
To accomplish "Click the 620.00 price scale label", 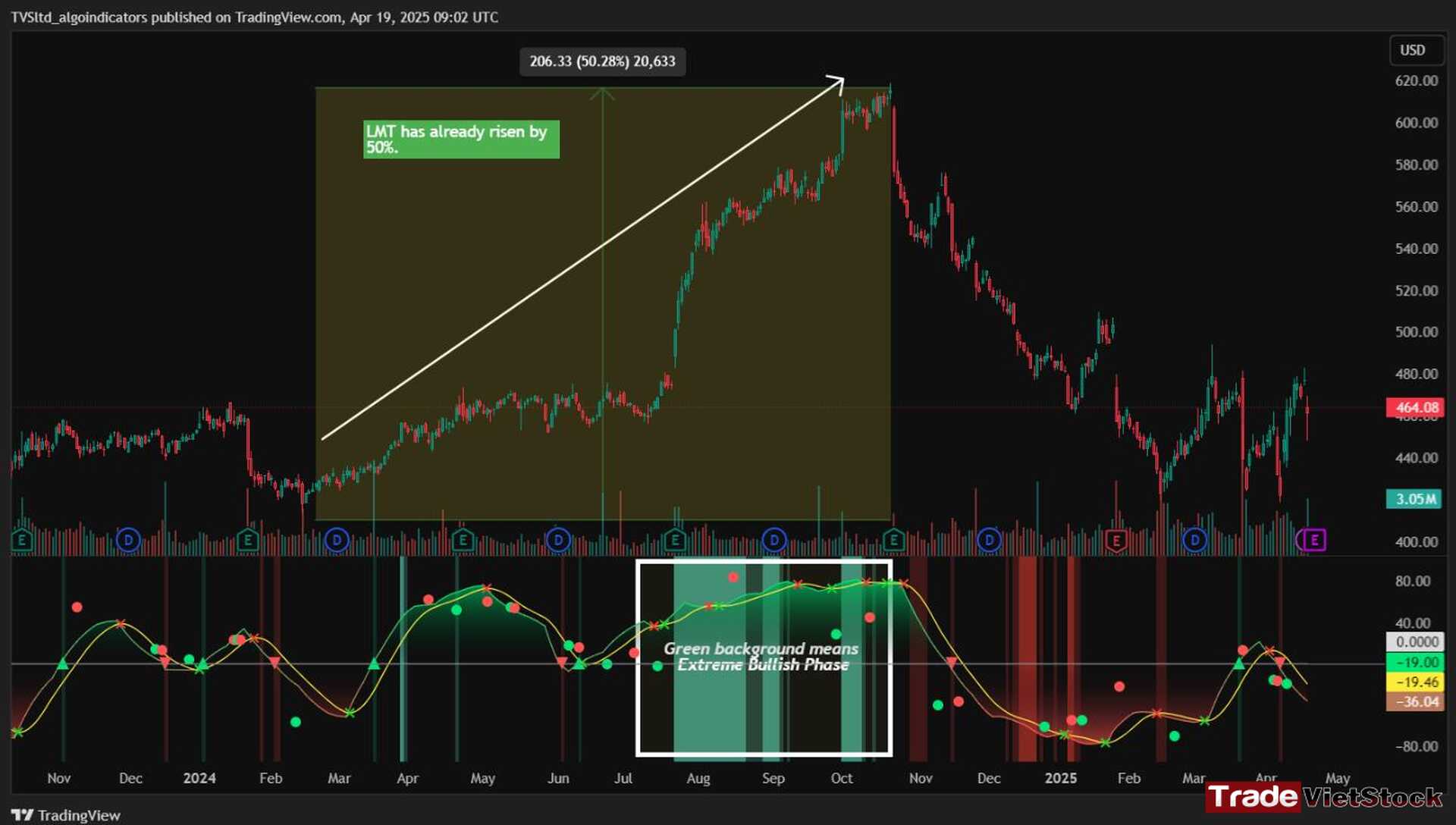I will (1416, 80).
